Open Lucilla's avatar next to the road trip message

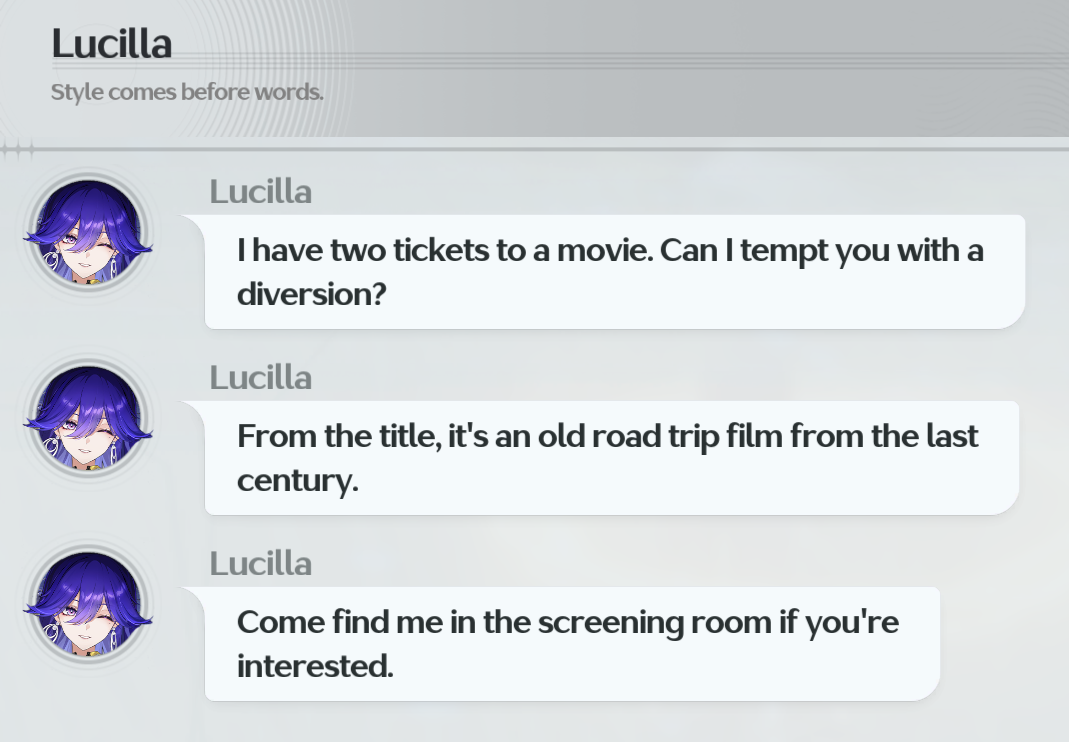(x=88, y=421)
